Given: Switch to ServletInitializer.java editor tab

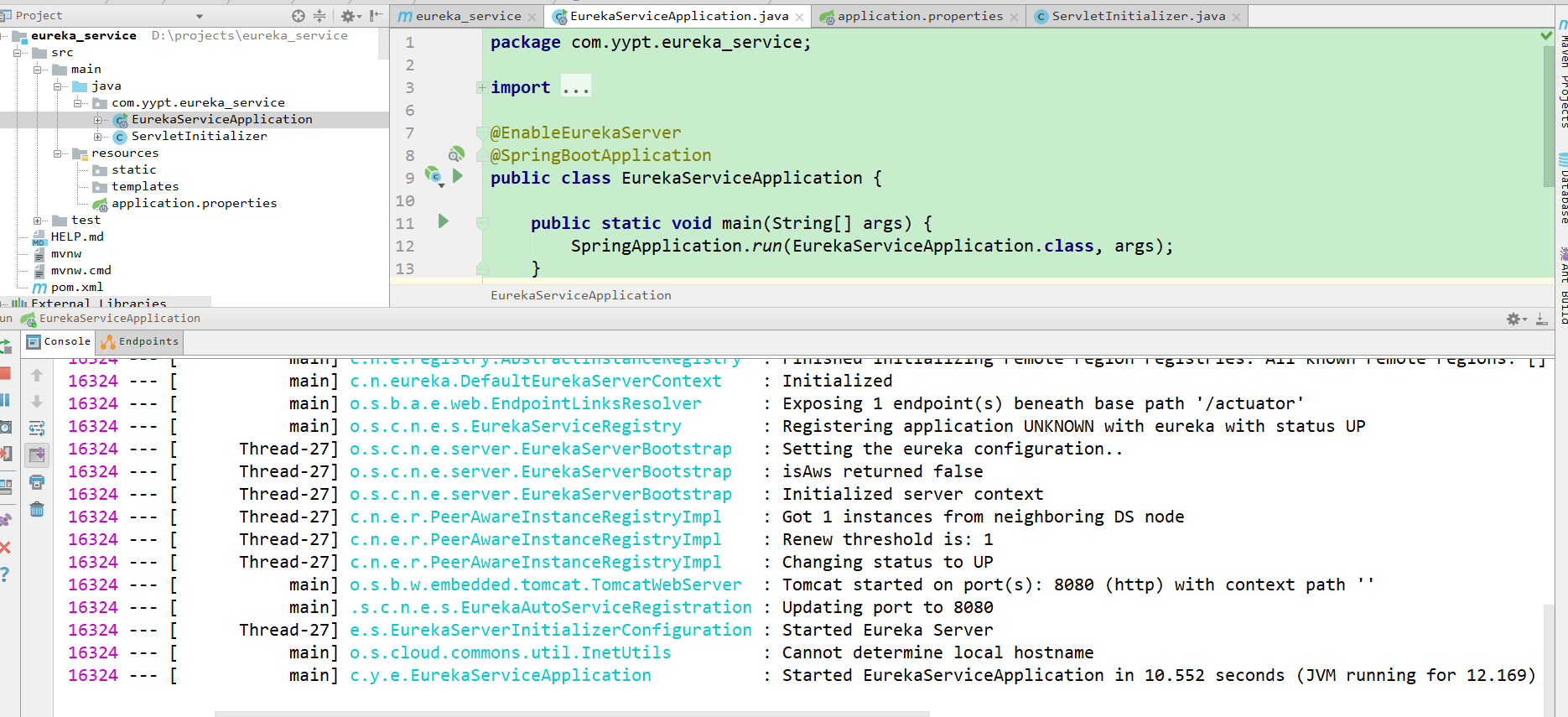Looking at the screenshot, I should 1138,16.
